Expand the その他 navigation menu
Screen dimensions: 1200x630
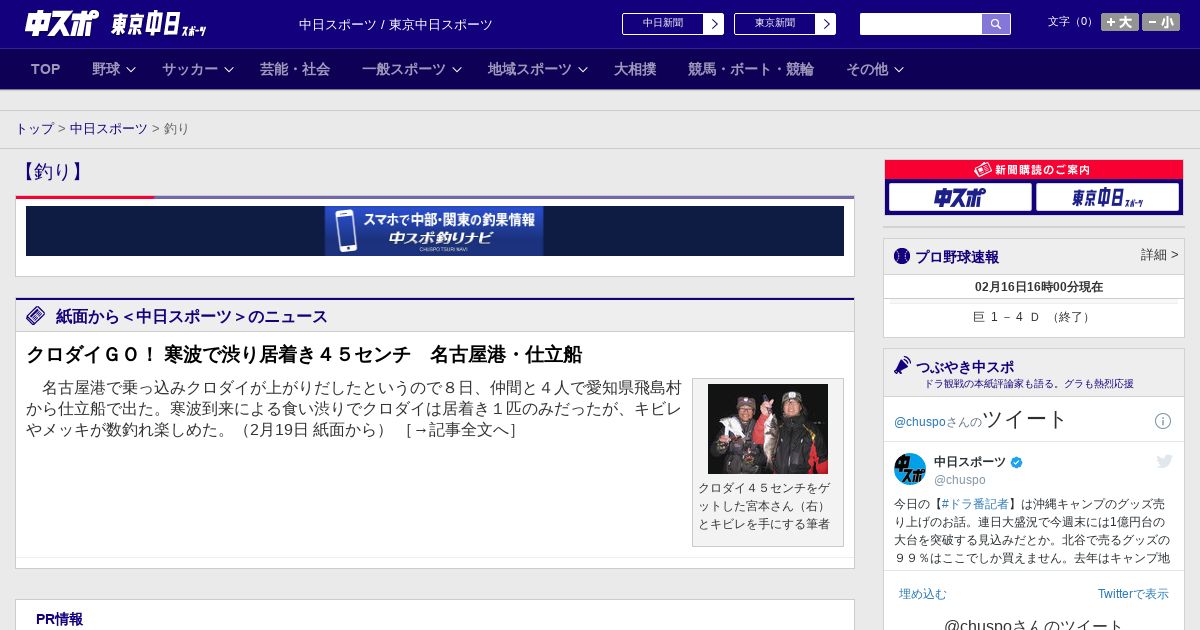coord(875,69)
